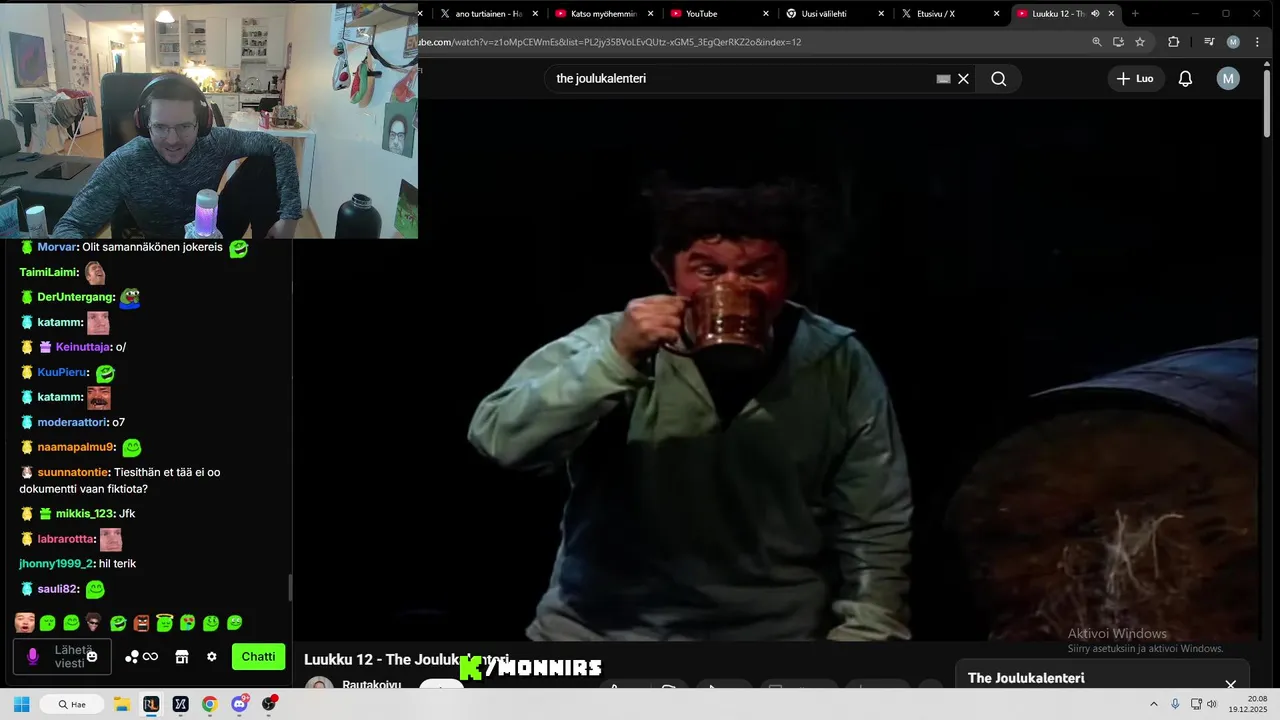Close the YouTube tab
This screenshot has width=1280, height=720.
pos(766,14)
